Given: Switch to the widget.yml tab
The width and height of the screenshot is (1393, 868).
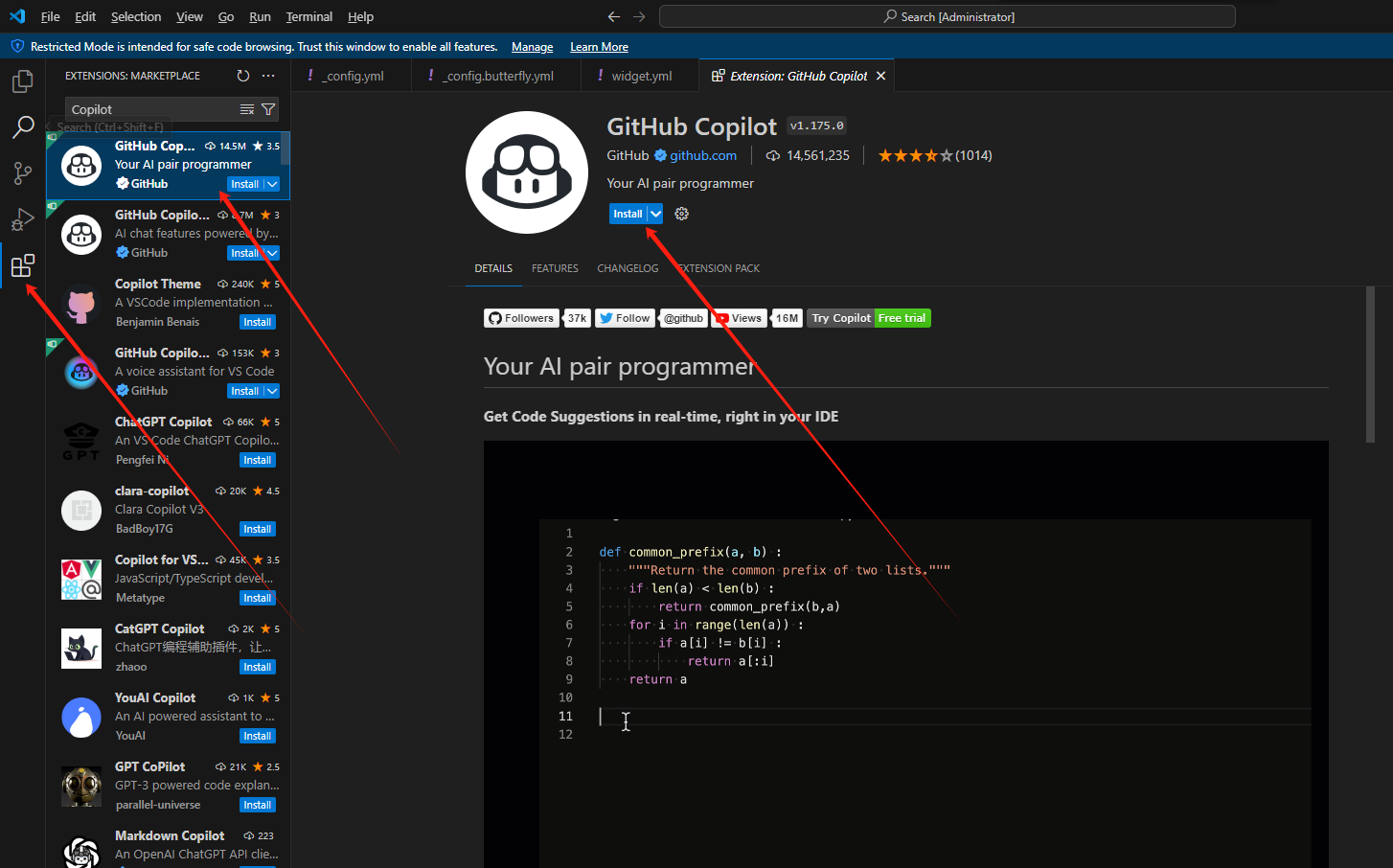Looking at the screenshot, I should 640,76.
